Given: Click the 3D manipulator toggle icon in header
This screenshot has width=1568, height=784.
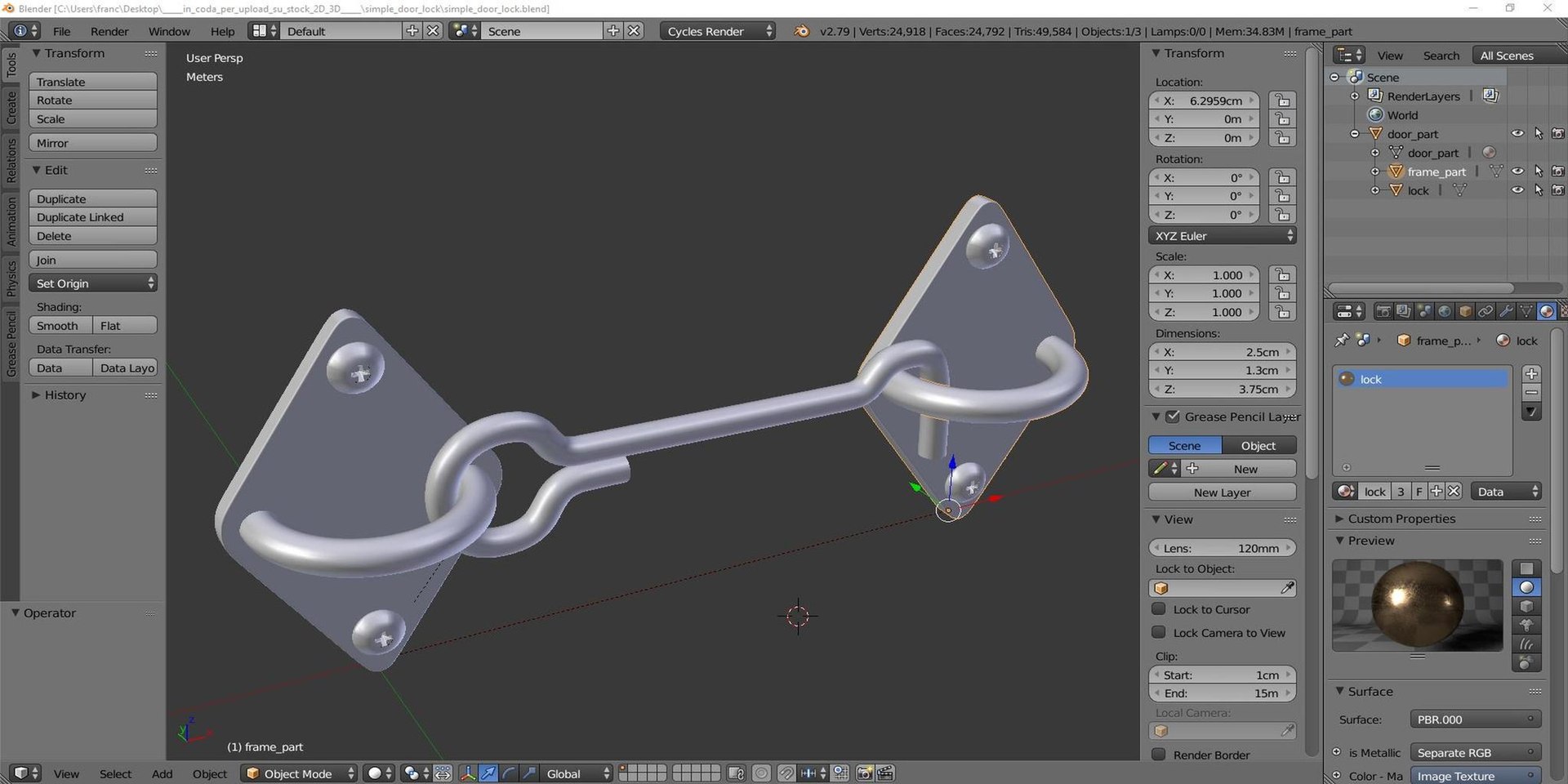Looking at the screenshot, I should click(x=468, y=773).
